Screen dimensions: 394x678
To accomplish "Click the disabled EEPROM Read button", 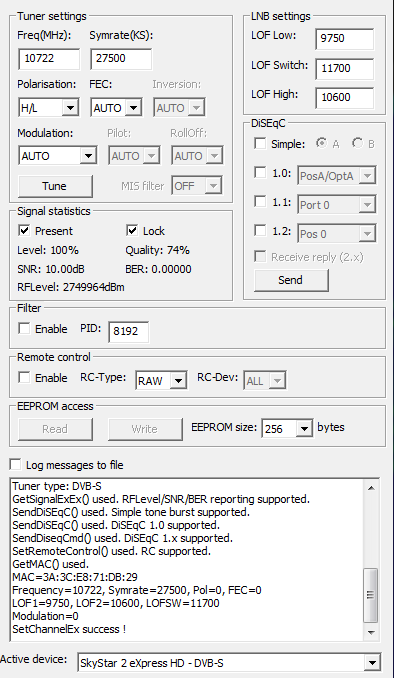I will [55, 429].
